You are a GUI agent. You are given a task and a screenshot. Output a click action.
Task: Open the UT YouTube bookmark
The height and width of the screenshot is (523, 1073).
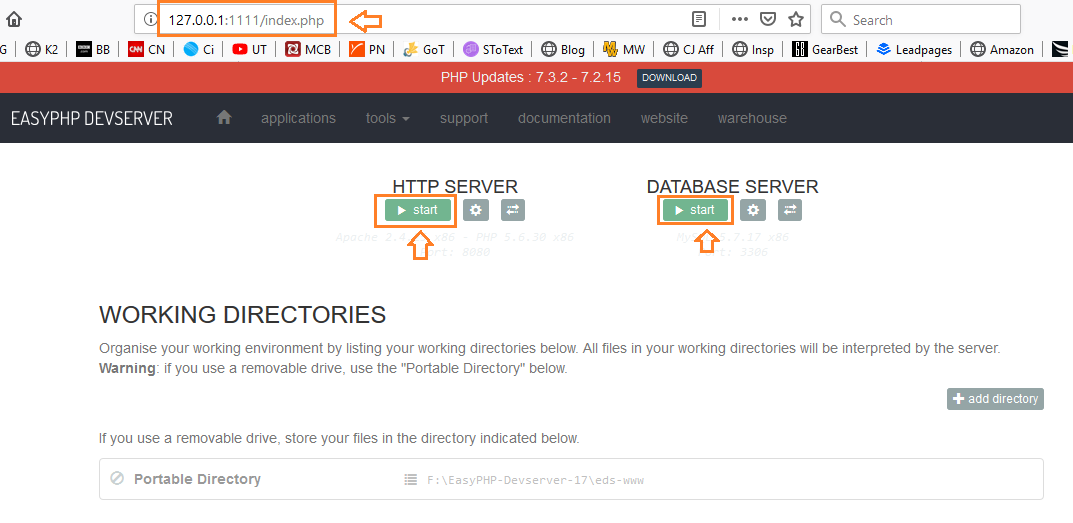coord(250,49)
